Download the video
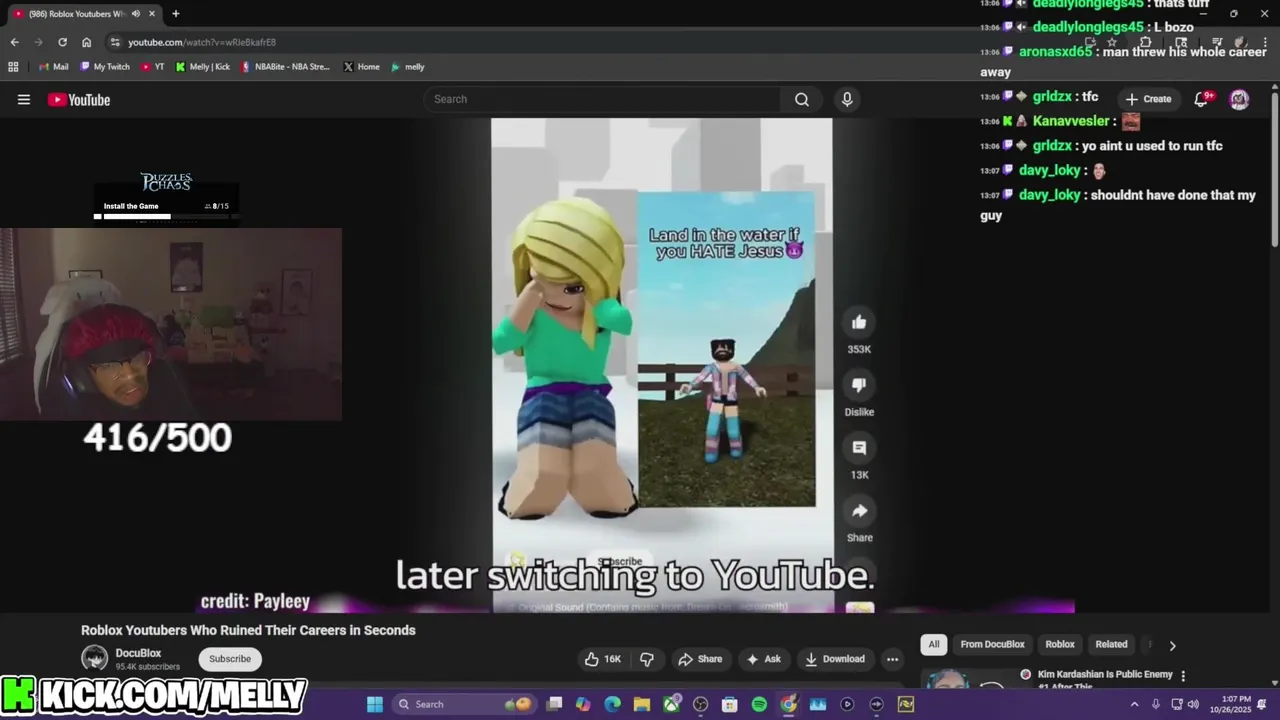This screenshot has width=1280, height=720. 835,659
